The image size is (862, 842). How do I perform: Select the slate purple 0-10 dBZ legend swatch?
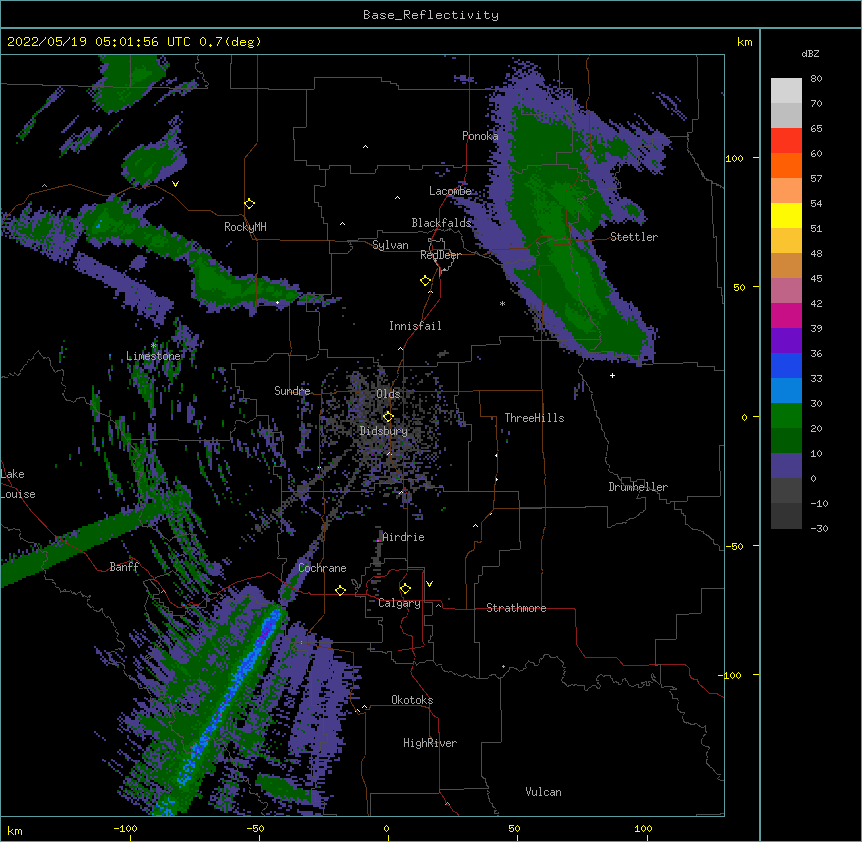[786, 466]
